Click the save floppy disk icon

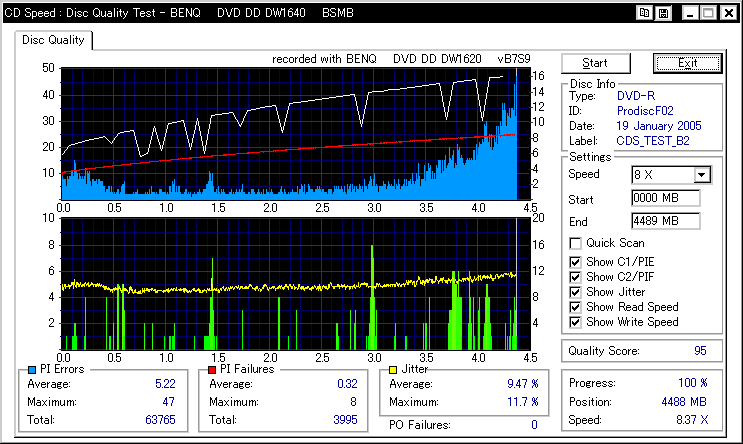click(663, 13)
